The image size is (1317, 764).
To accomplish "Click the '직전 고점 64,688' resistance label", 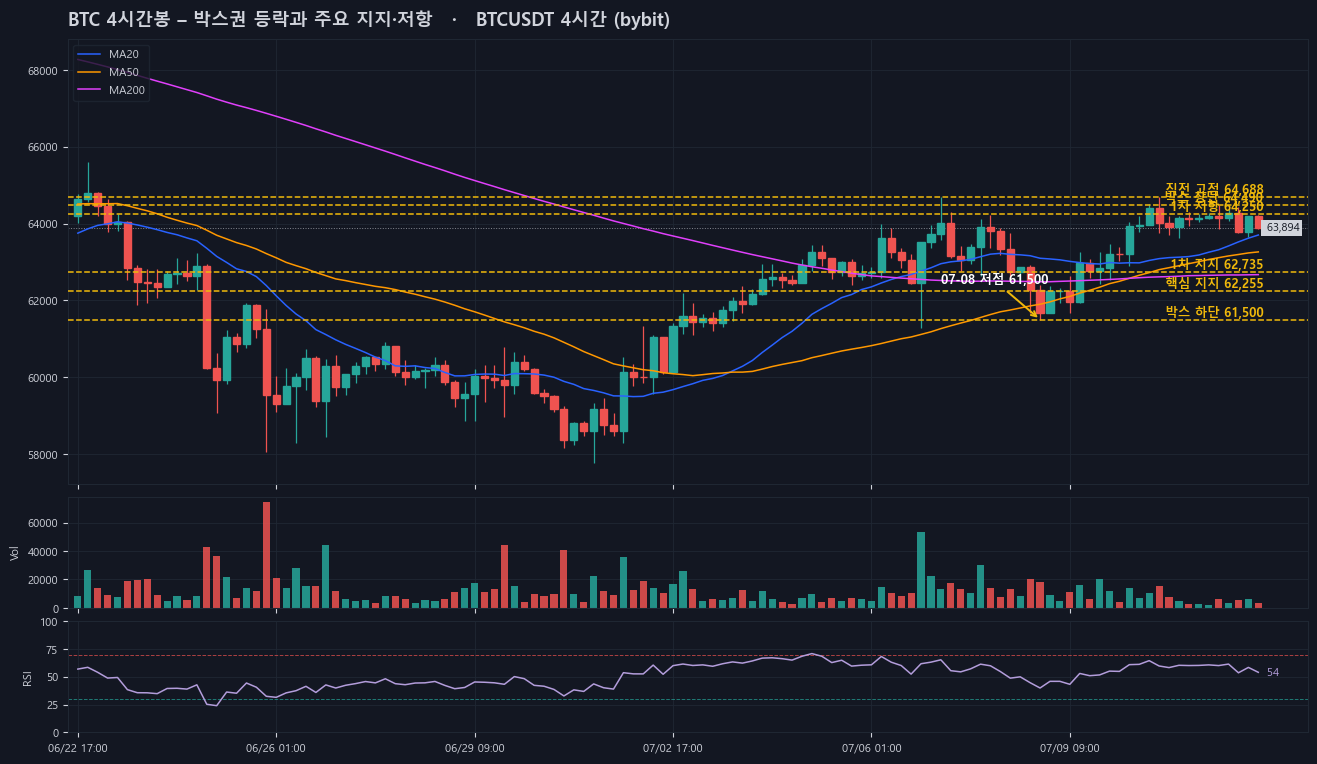I will coord(1214,189).
